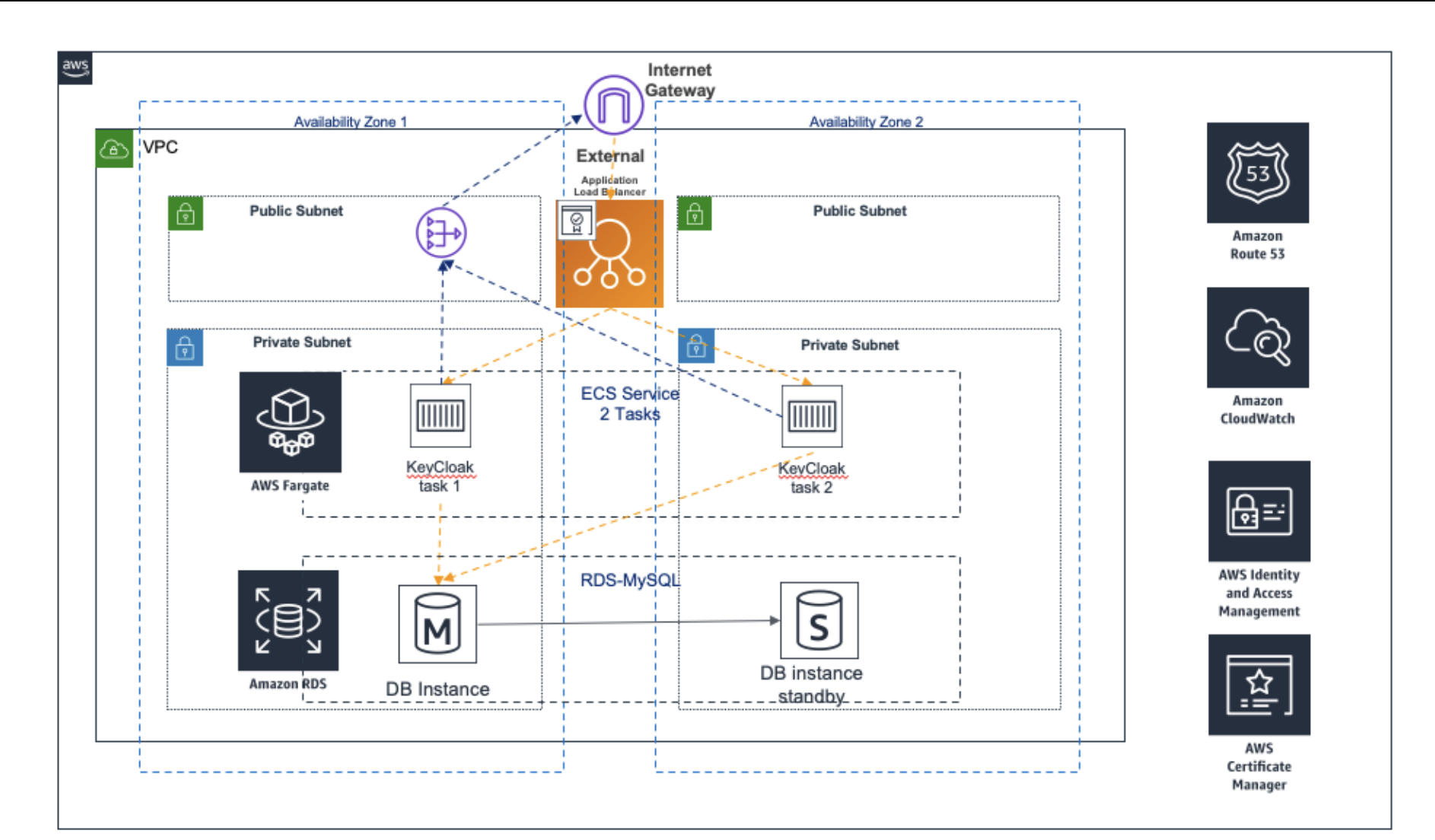The height and width of the screenshot is (840, 1435).
Task: Select the AWS Fargate caption text
Action: click(290, 485)
